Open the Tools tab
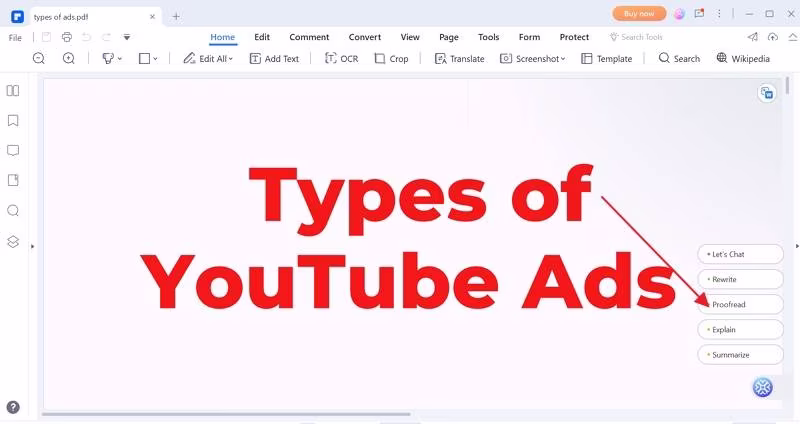Image resolution: width=800 pixels, height=424 pixels. pyautogui.click(x=488, y=37)
